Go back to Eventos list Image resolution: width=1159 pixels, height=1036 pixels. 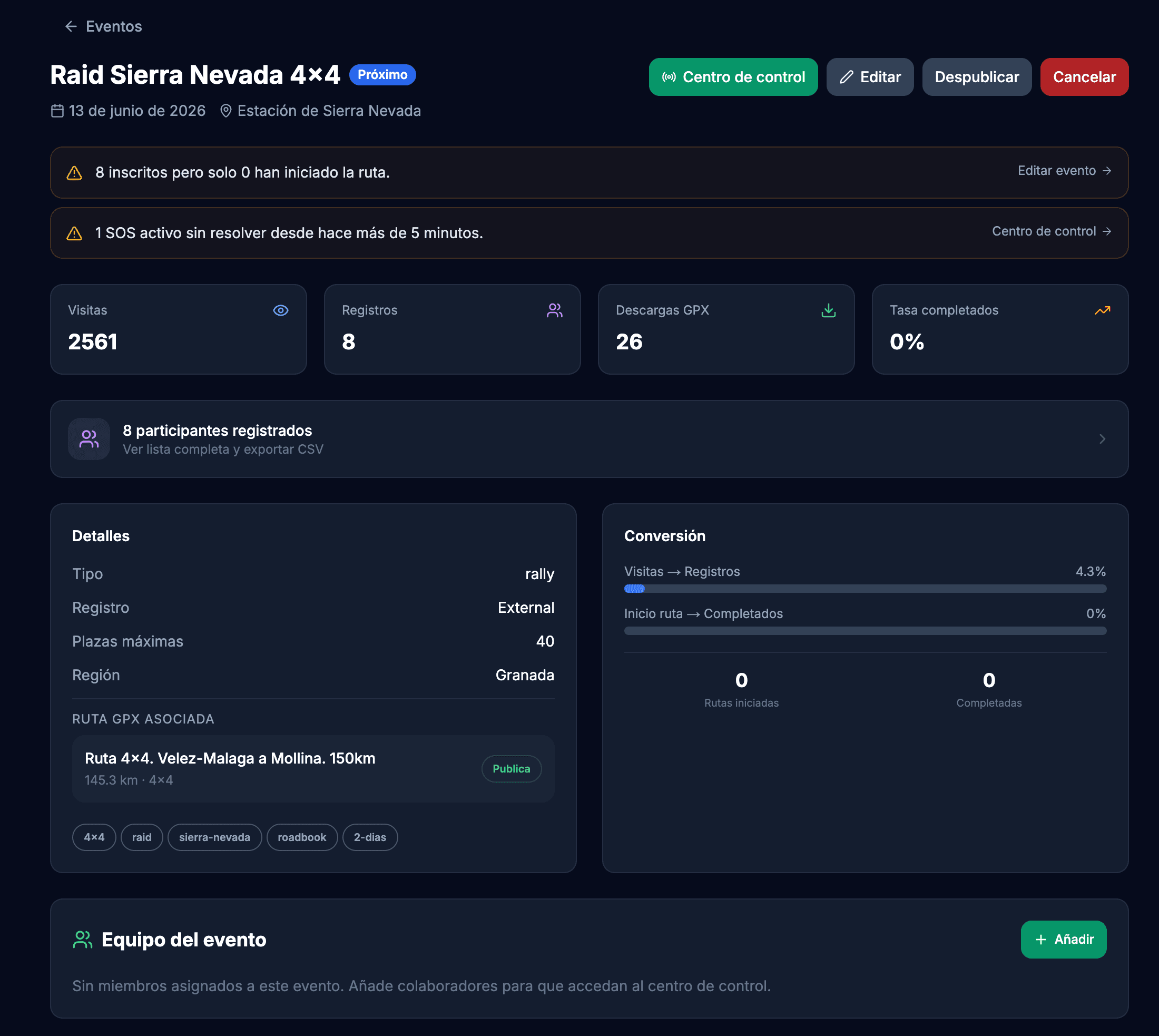(x=103, y=26)
